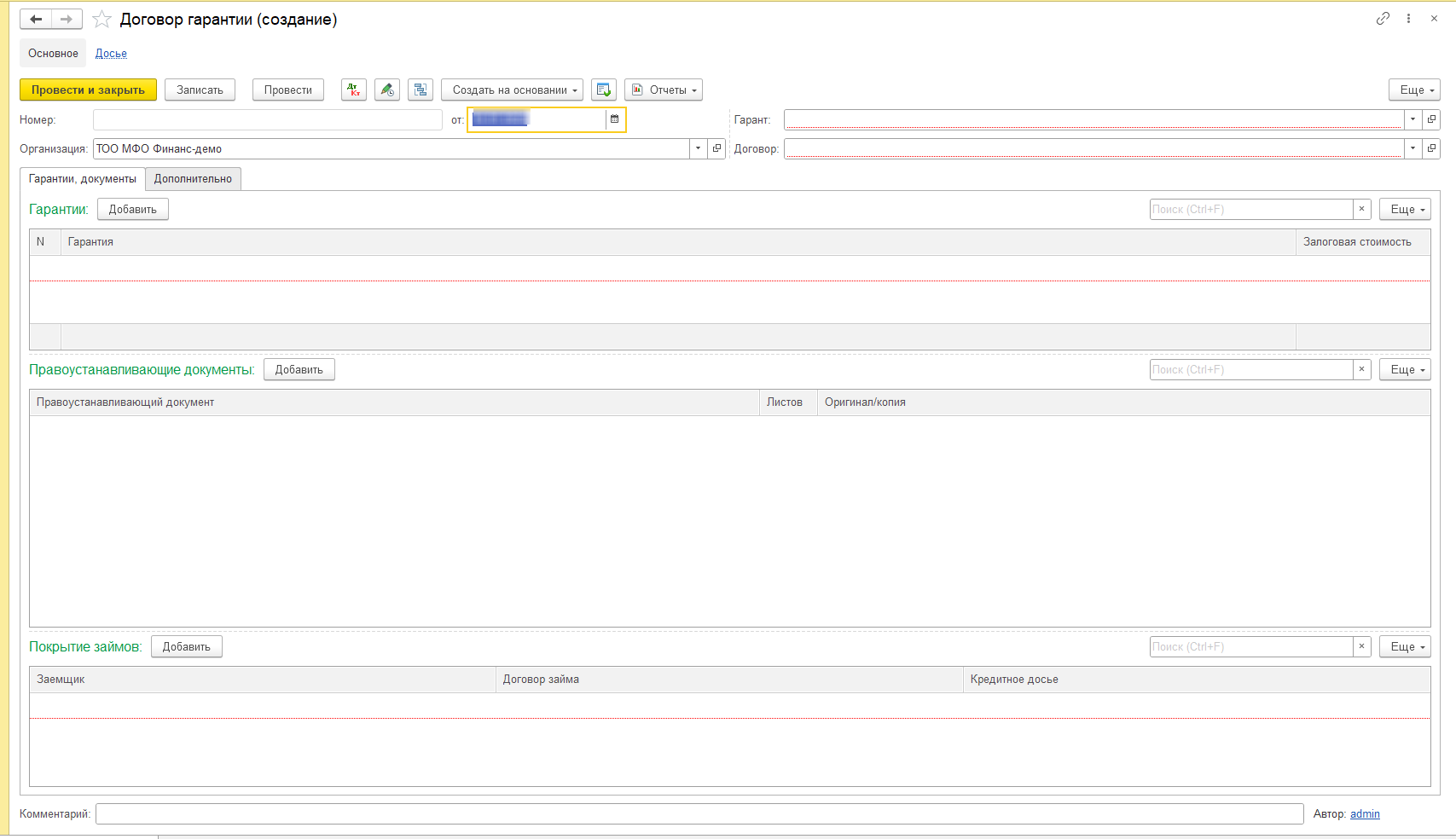Switch to the Основное section
Viewport: 1456px width, 839px height.
(53, 53)
